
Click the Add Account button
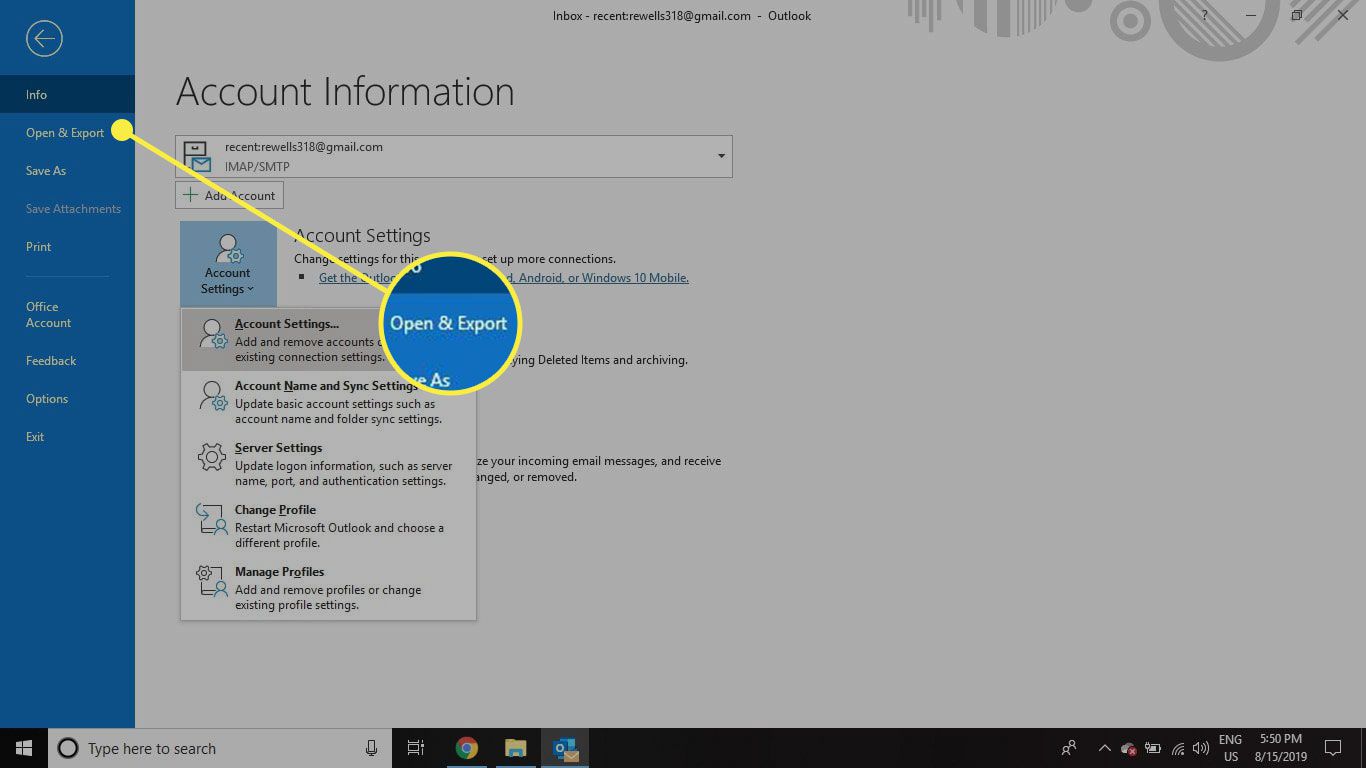[230, 195]
